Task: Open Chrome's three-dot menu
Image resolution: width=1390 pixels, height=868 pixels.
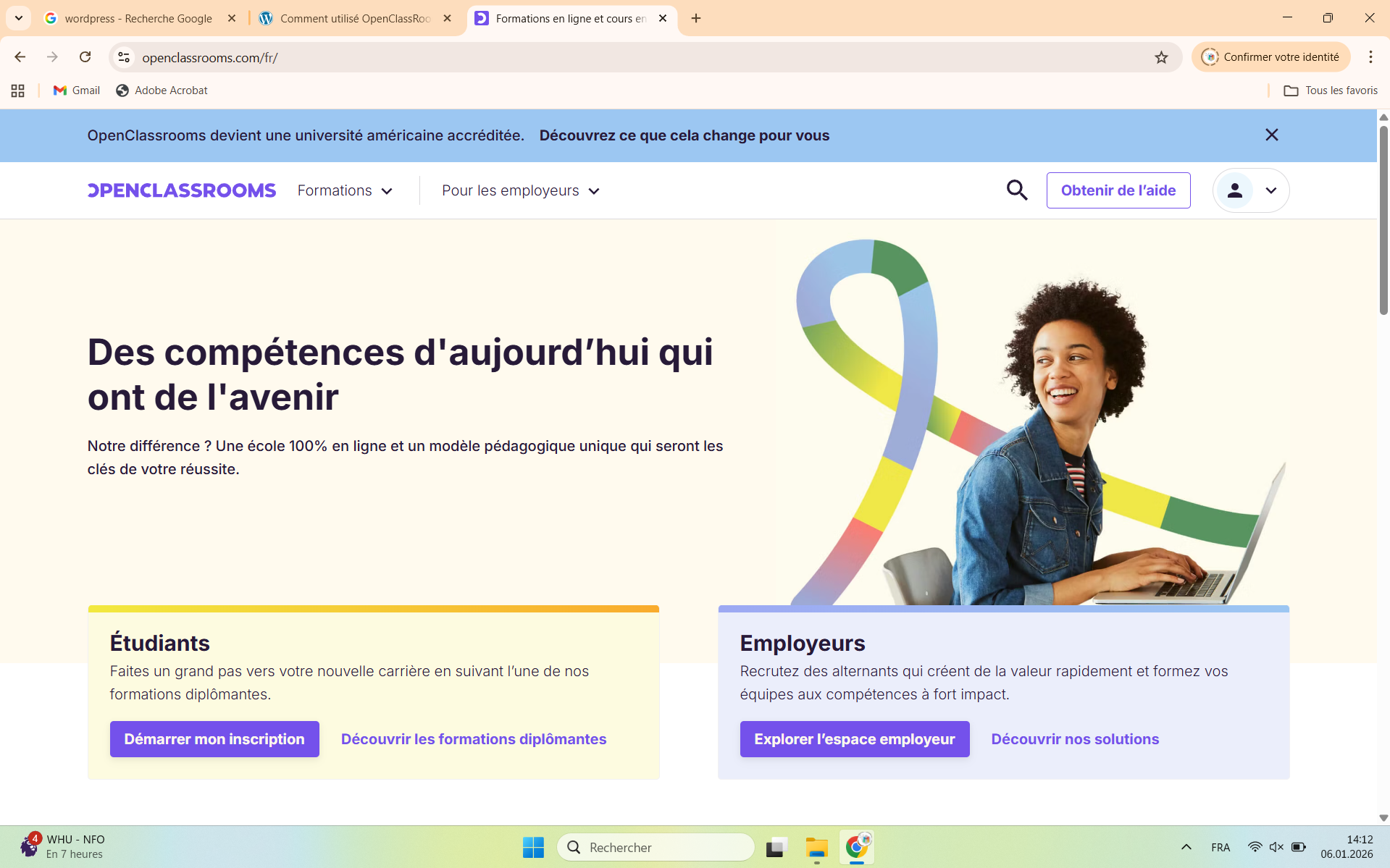Action: (x=1370, y=57)
